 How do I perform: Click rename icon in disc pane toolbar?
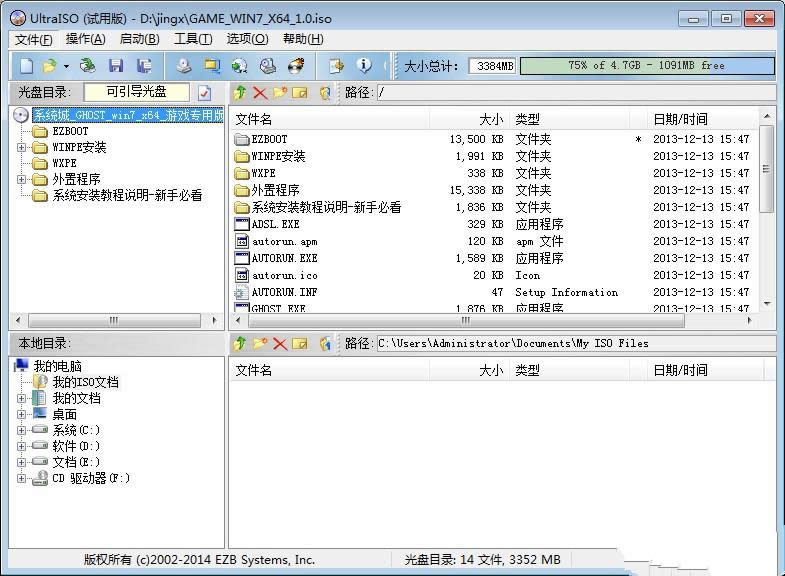pyautogui.click(x=300, y=93)
